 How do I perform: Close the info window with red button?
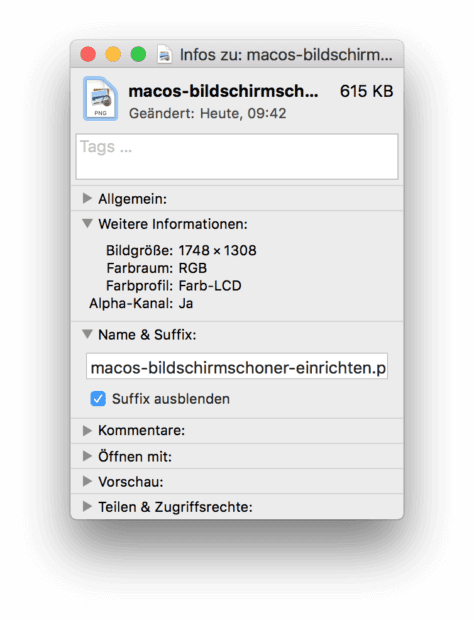tap(88, 54)
